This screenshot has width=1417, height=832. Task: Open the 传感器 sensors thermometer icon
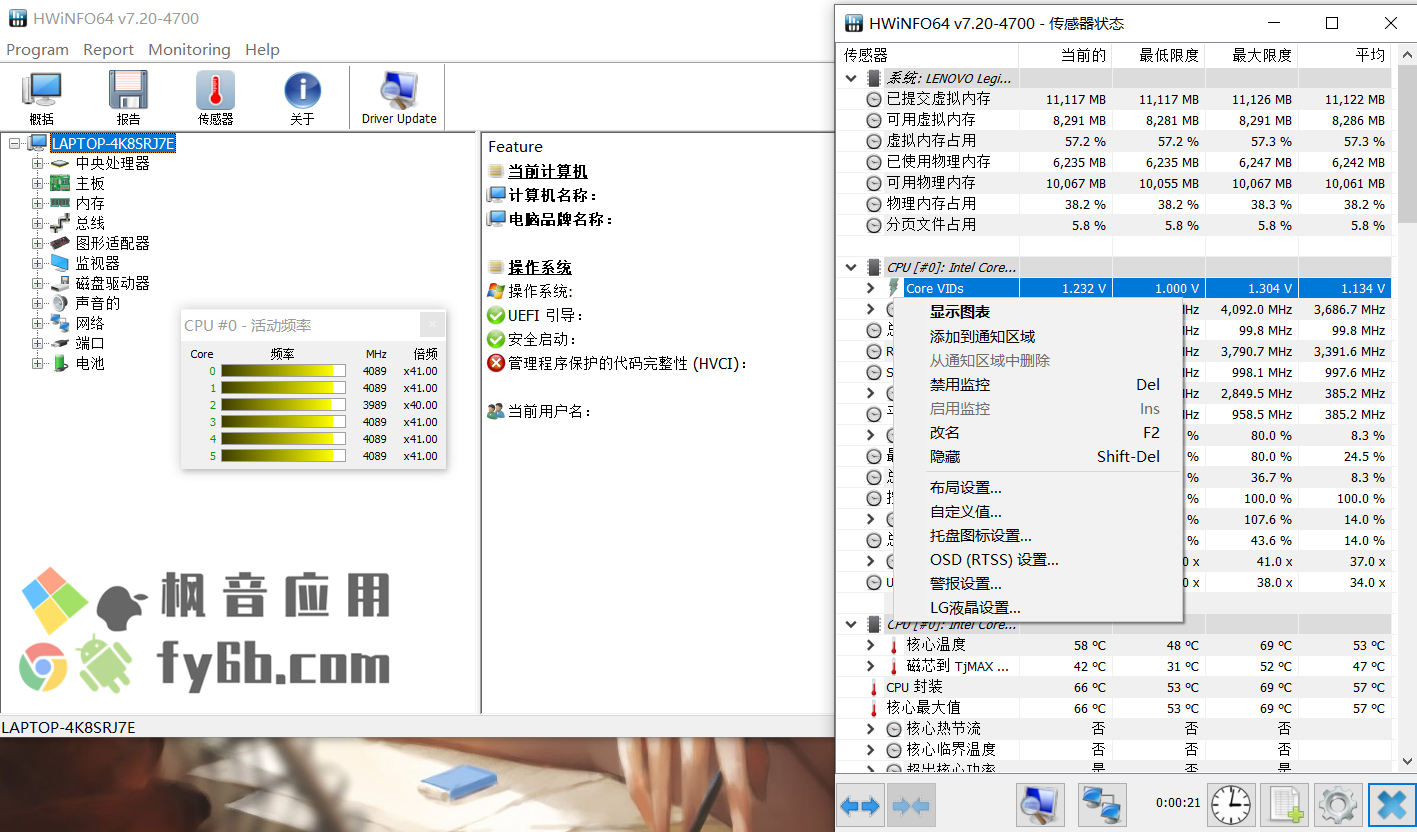pos(215,98)
